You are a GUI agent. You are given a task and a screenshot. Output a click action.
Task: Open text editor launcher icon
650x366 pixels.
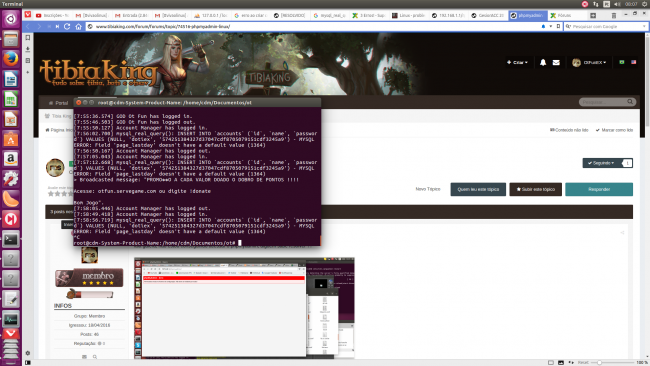(11, 299)
